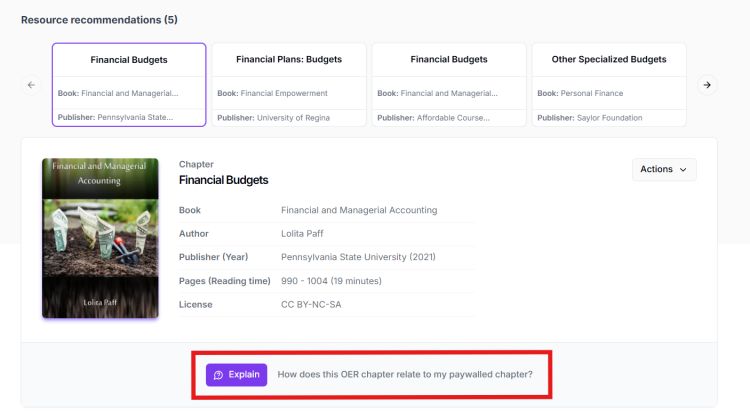Screen dimensions: 750x411
Task: Select the Financial Plans: Budgets card
Action: click(289, 85)
